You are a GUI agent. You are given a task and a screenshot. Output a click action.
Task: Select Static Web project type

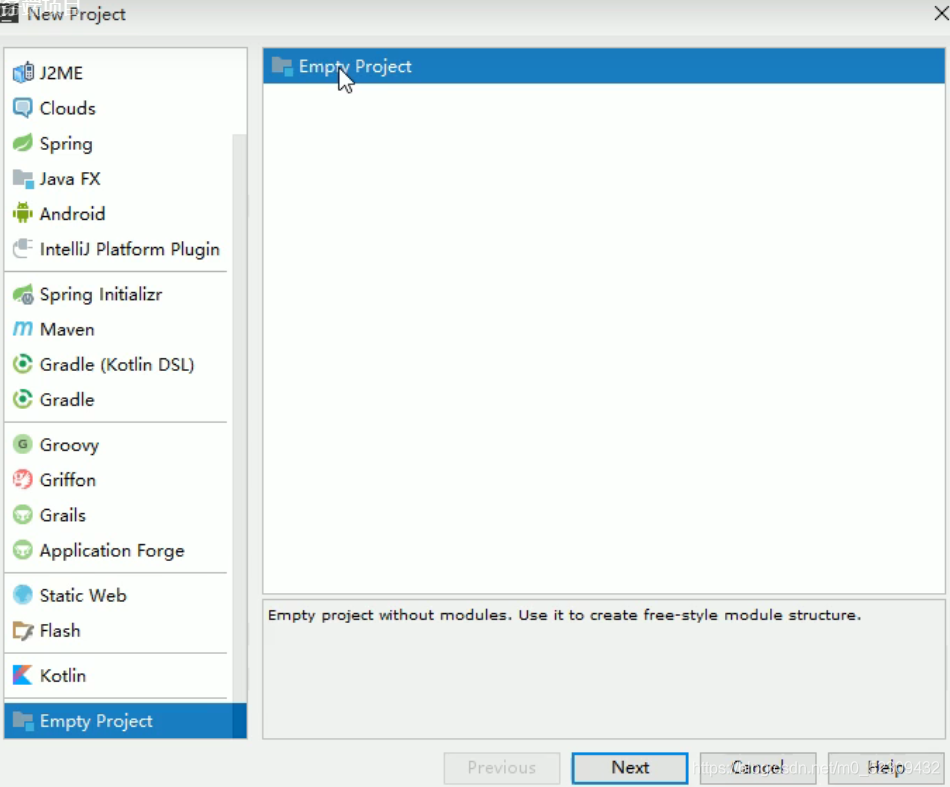(x=118, y=596)
